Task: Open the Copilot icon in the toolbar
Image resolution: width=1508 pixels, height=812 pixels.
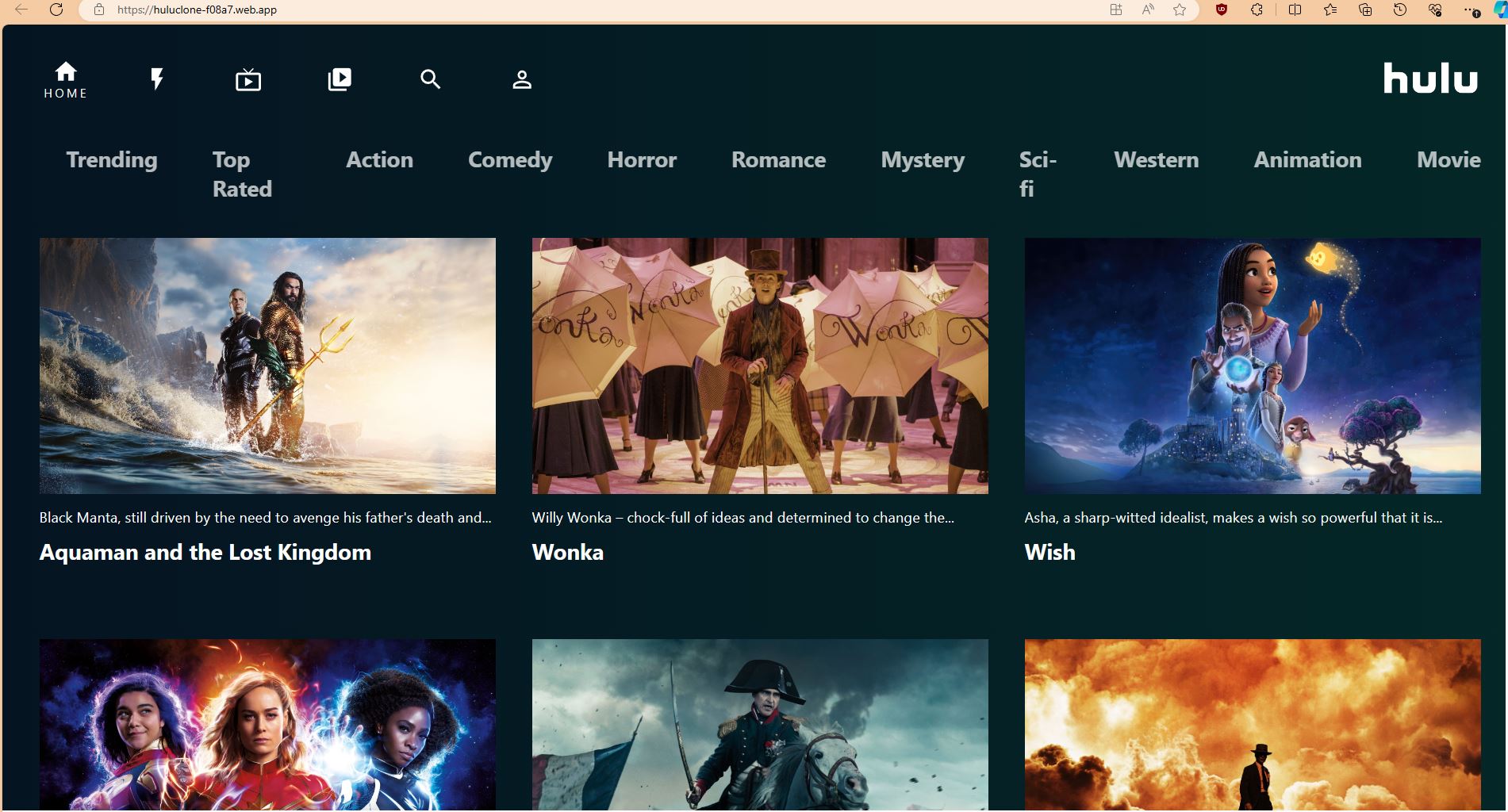Action: click(1498, 10)
